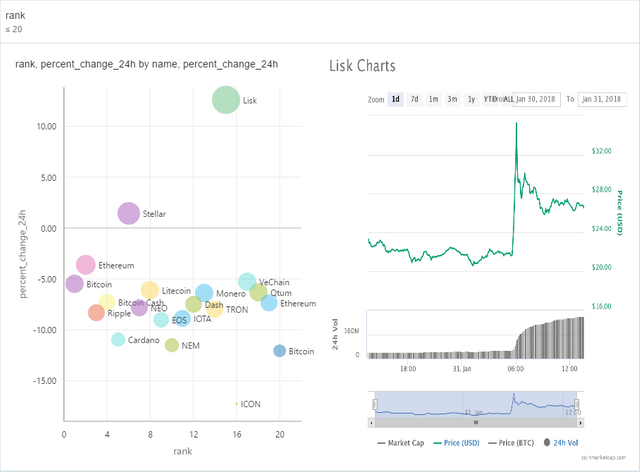640x472 pixels.
Task: Select the Dash bubble
Action: tap(193, 304)
